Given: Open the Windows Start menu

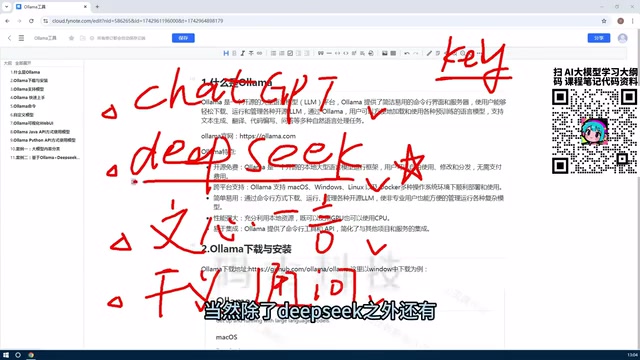Looking at the screenshot, I should [x=6, y=355].
